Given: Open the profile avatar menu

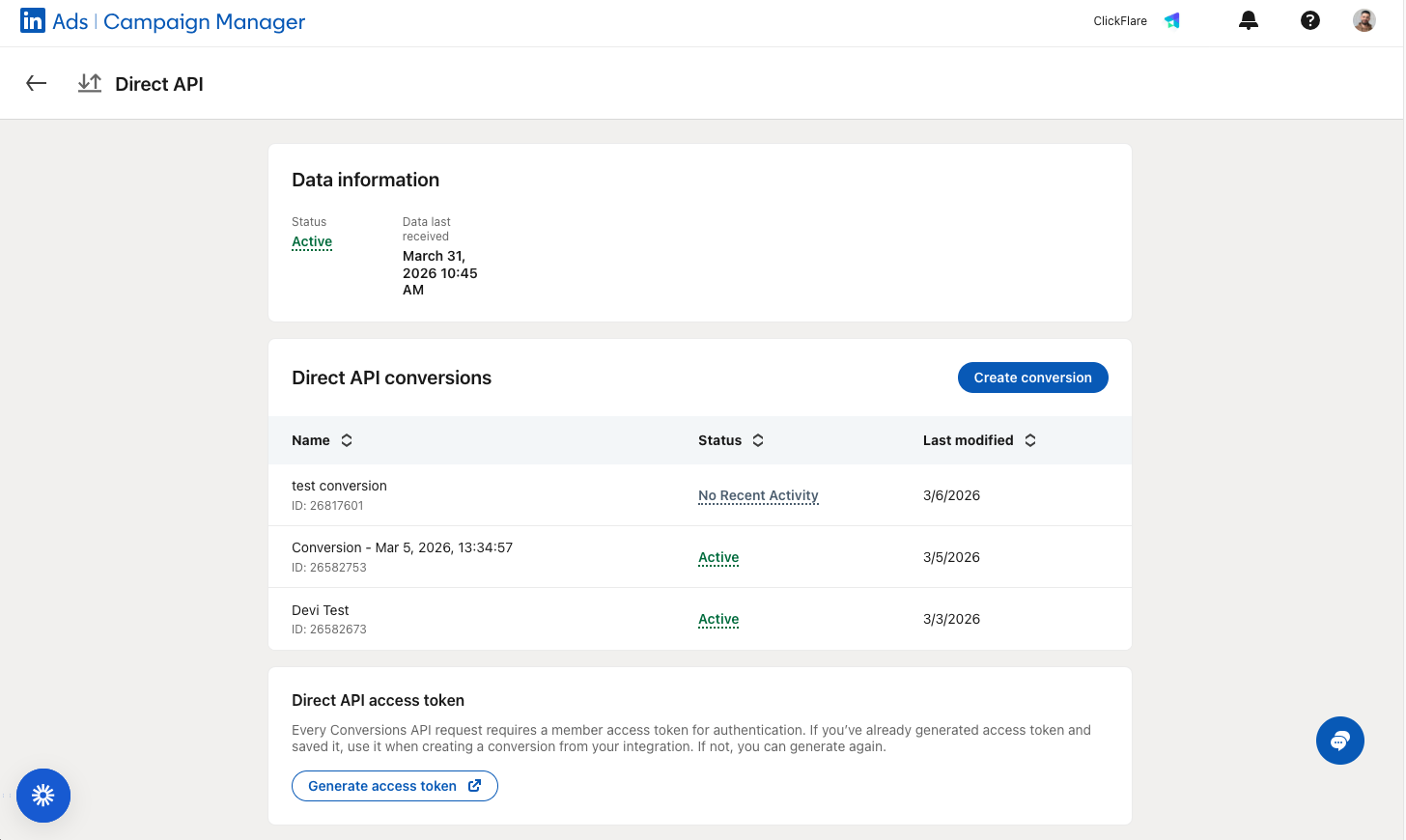Looking at the screenshot, I should [1364, 21].
